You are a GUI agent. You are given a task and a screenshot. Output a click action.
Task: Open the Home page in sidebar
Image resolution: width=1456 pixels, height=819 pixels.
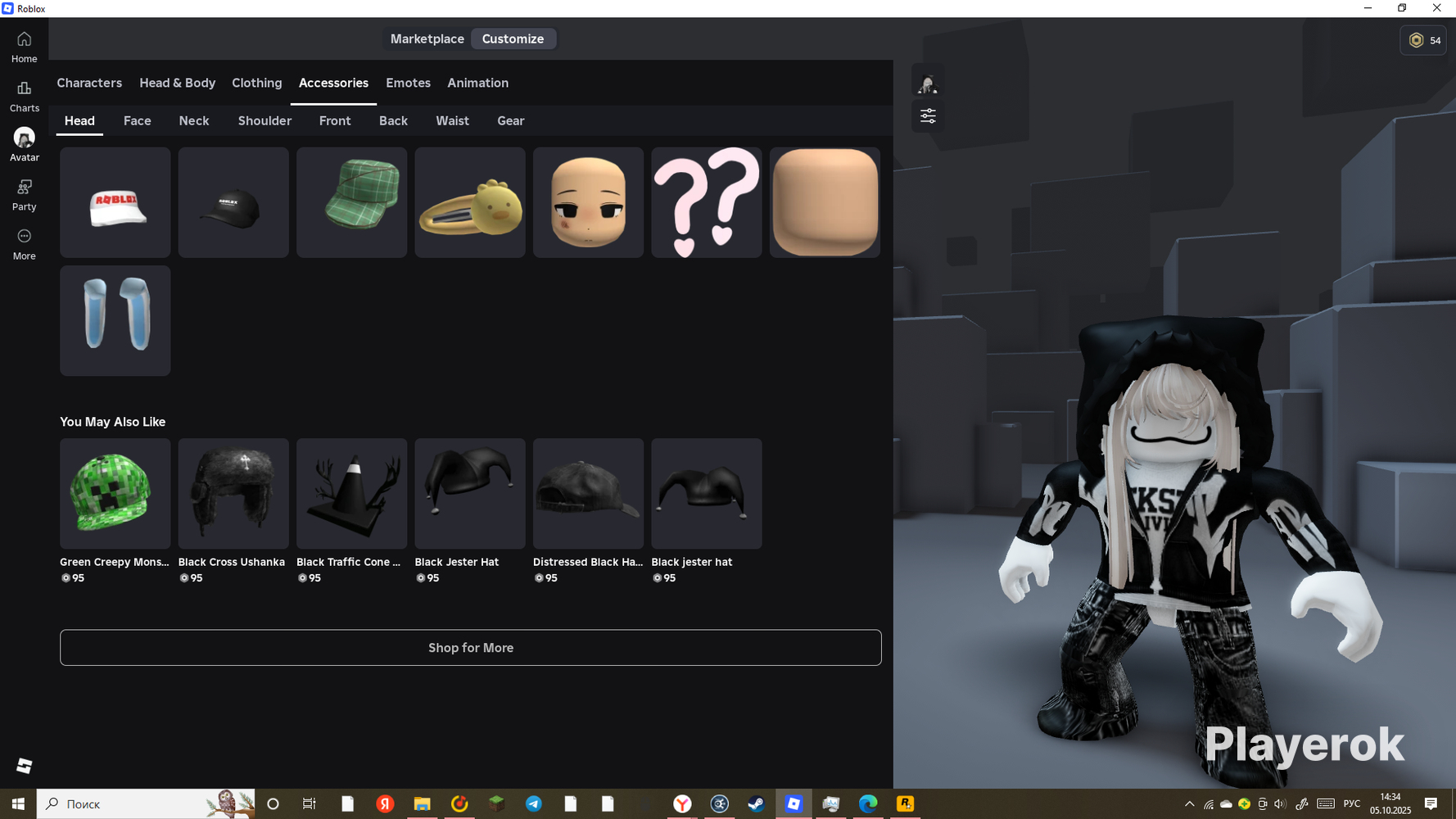(x=24, y=47)
